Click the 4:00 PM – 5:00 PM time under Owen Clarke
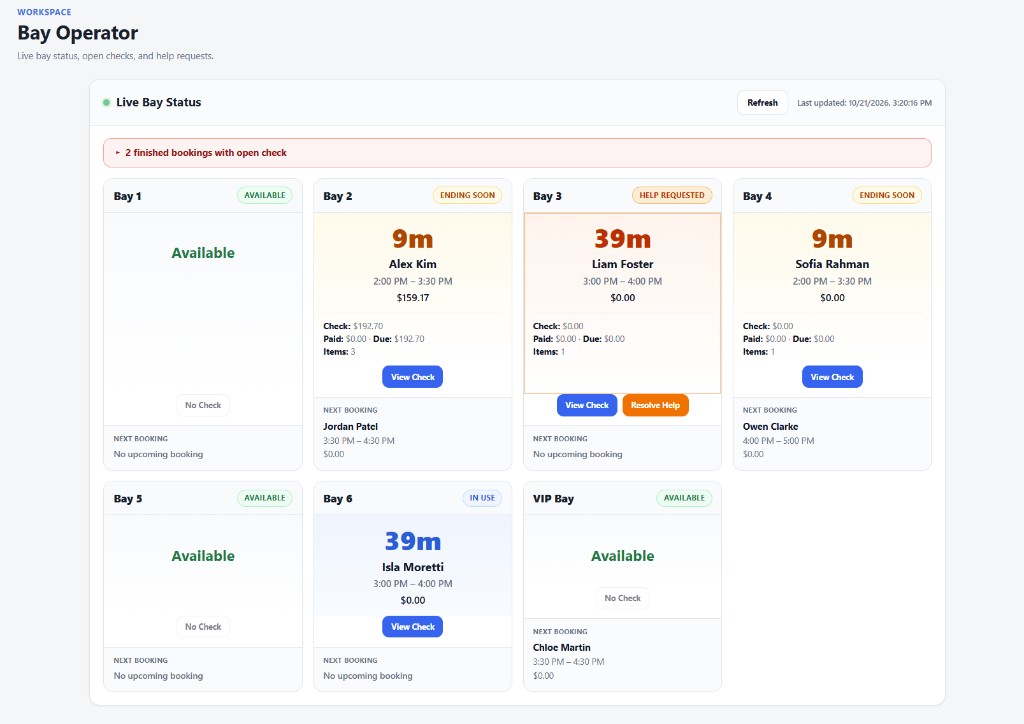 coord(778,441)
